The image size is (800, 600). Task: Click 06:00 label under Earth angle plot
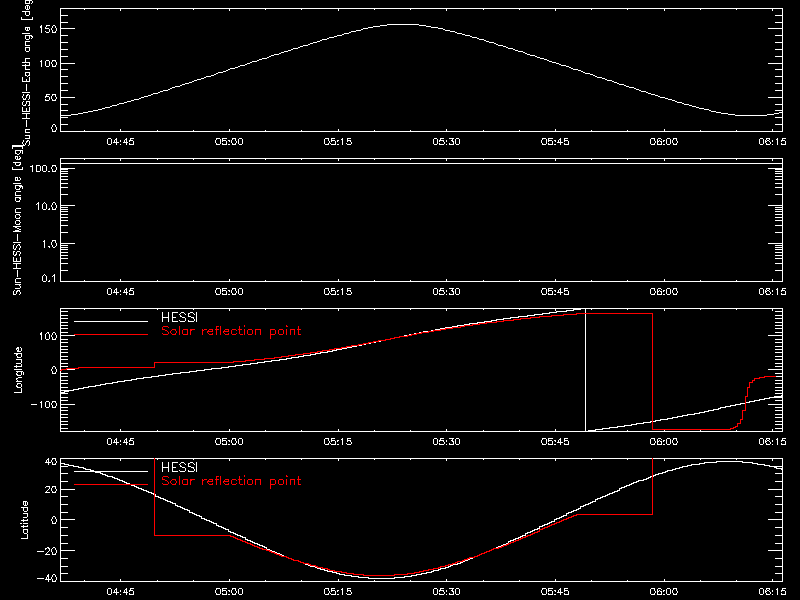(x=664, y=142)
